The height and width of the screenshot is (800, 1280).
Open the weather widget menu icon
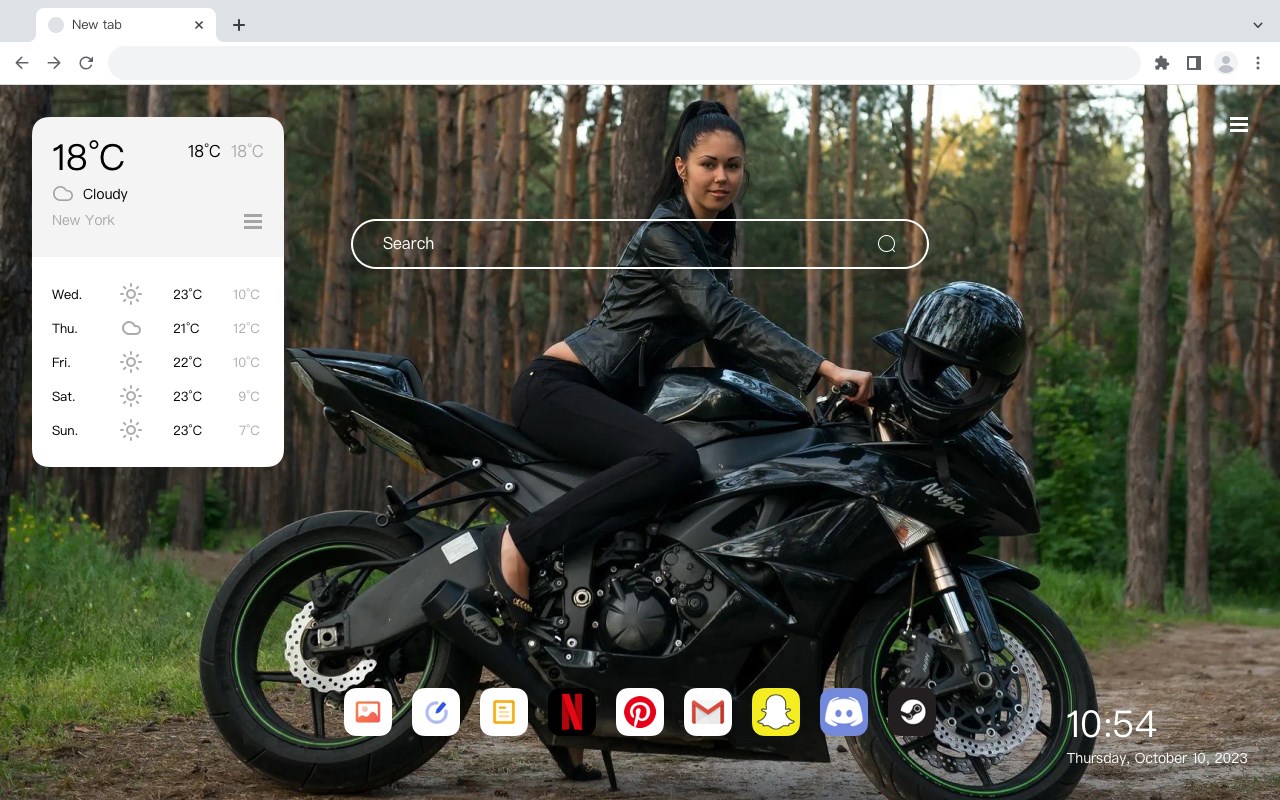(253, 221)
